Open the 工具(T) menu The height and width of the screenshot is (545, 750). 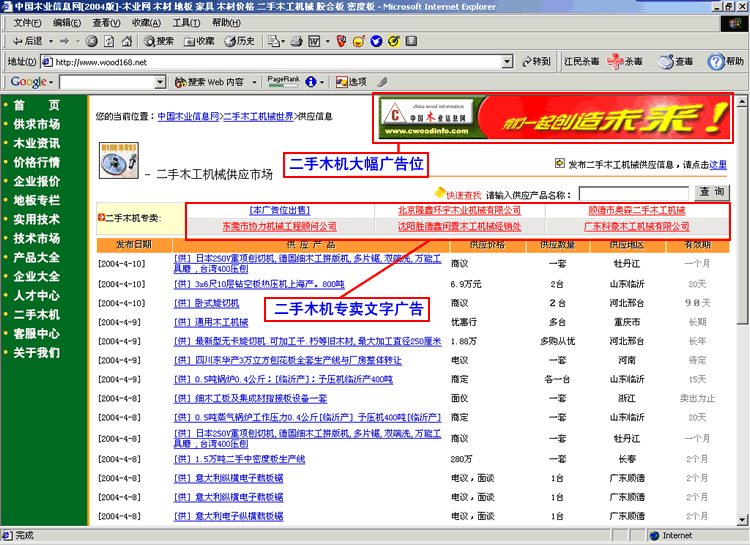pos(185,22)
